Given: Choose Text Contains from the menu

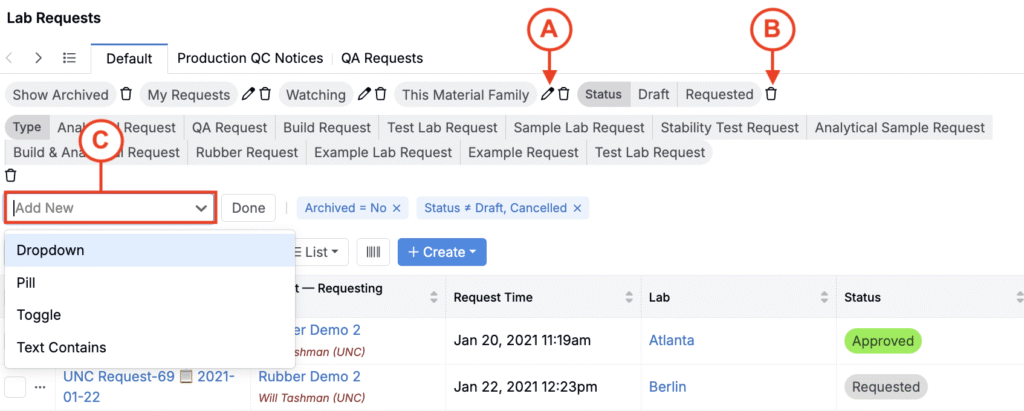Looking at the screenshot, I should [x=61, y=347].
